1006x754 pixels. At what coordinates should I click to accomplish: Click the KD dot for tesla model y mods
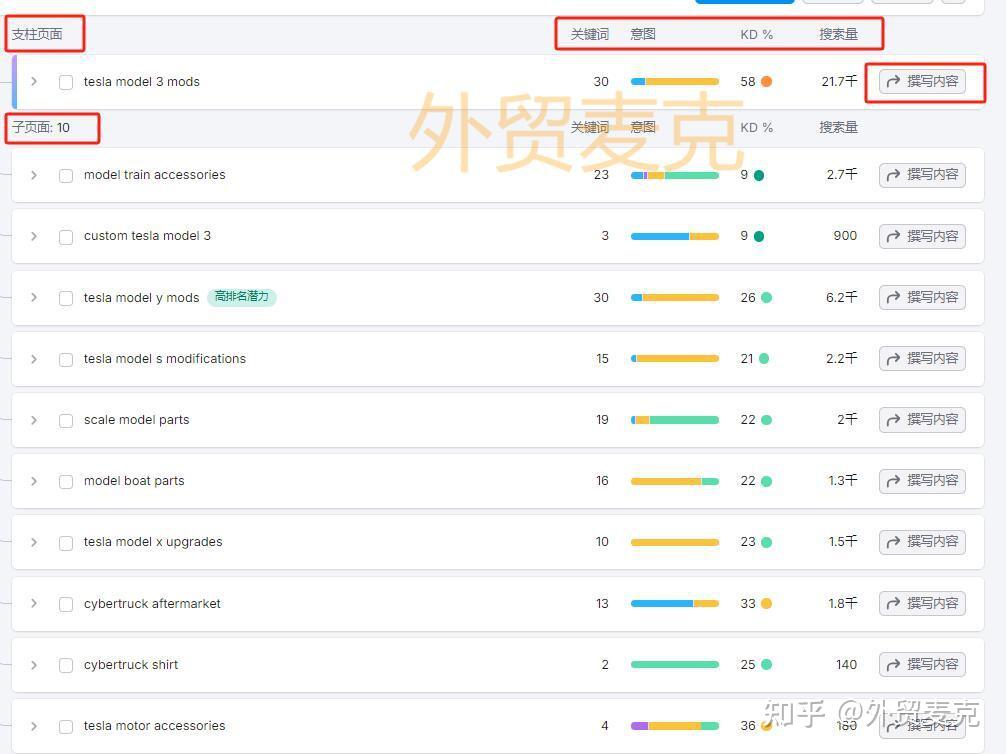pos(766,298)
